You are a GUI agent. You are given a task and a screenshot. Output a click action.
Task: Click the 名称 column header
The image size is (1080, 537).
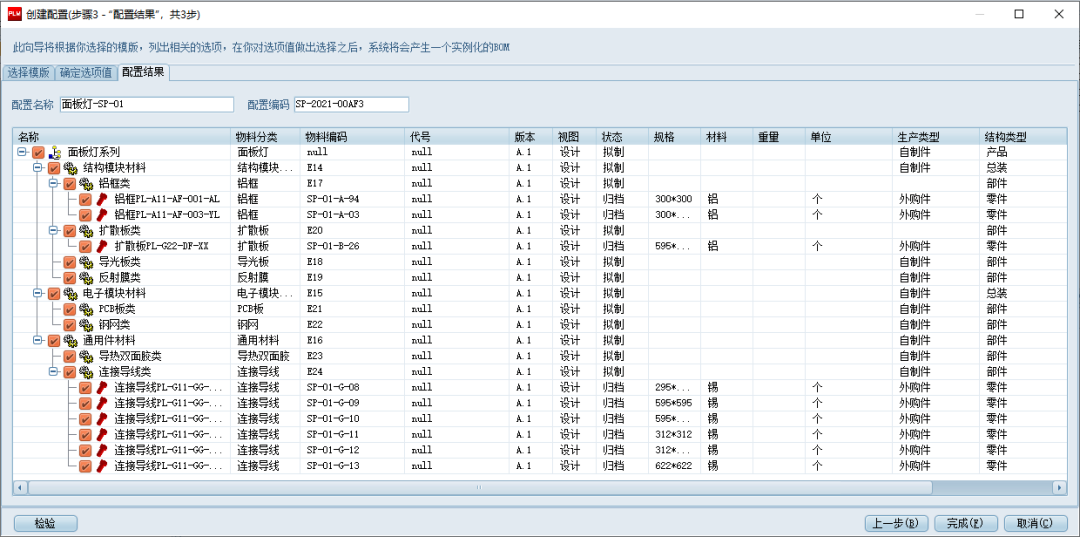coord(122,136)
